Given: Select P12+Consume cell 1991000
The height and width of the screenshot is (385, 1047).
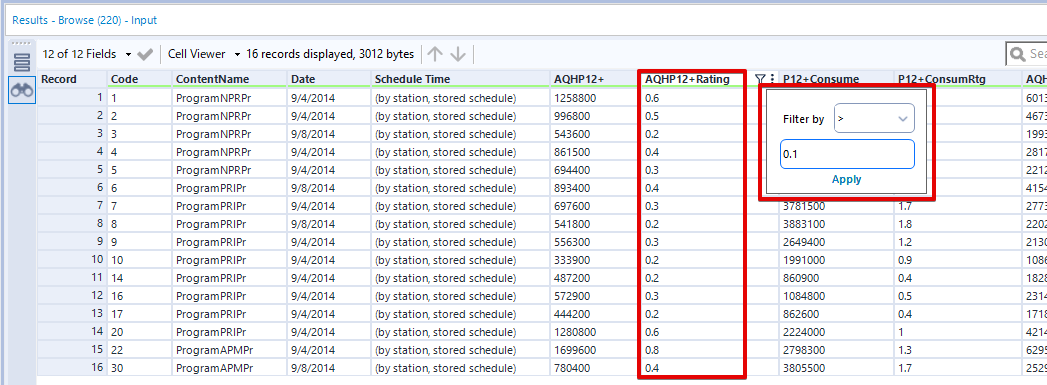Looking at the screenshot, I should coord(836,260).
